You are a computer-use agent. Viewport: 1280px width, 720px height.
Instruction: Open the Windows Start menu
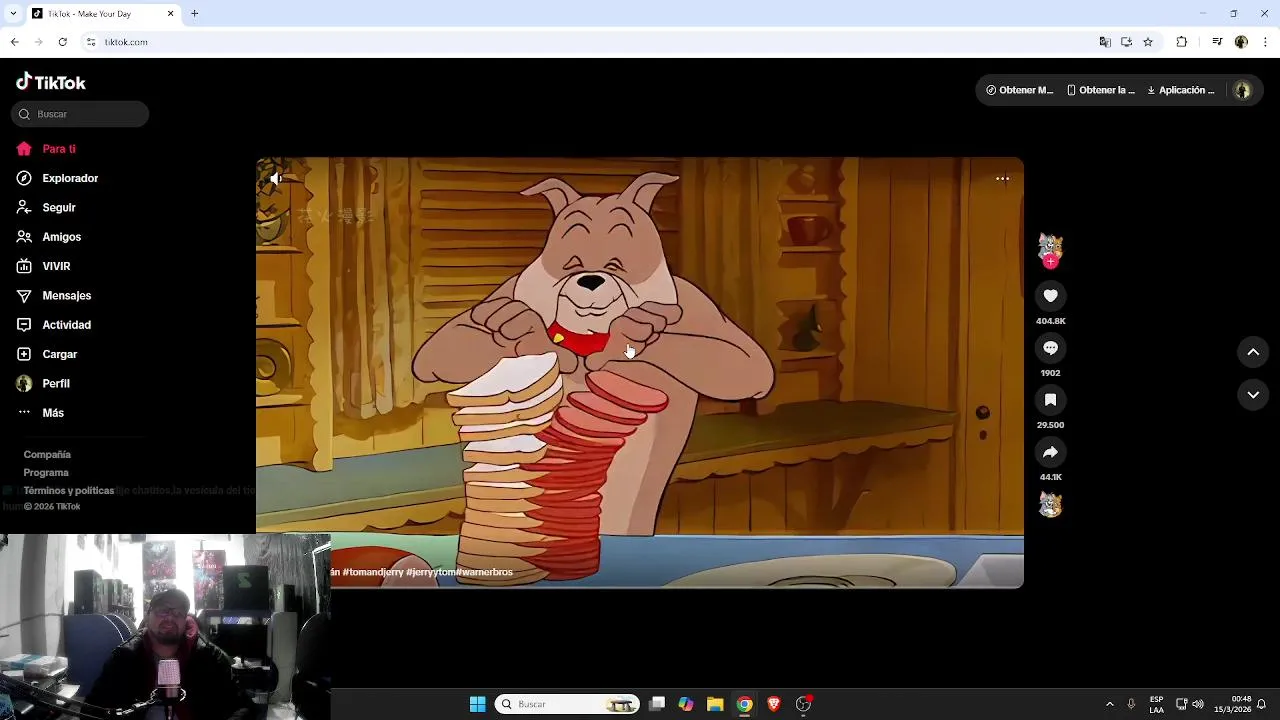point(478,704)
